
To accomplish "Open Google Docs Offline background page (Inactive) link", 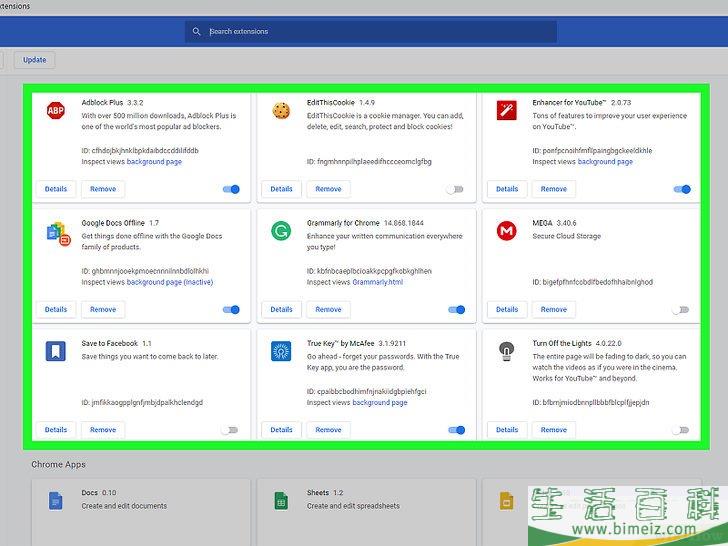I will tap(170, 282).
